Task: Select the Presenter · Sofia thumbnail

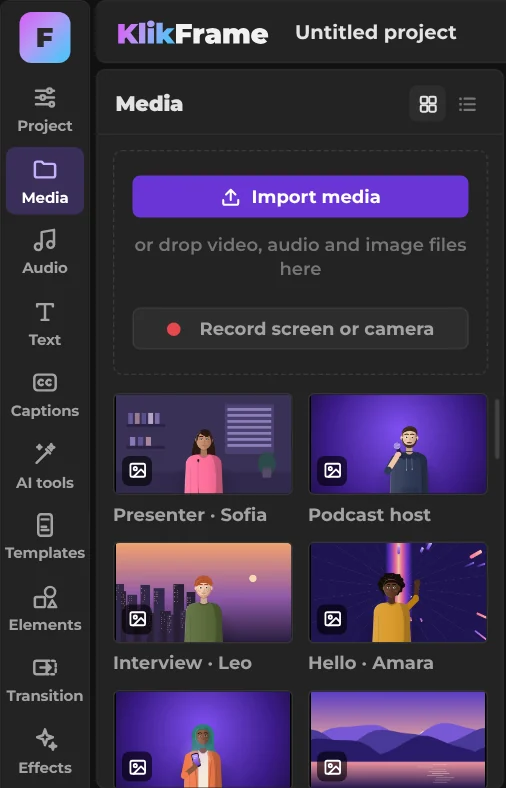Action: point(203,444)
